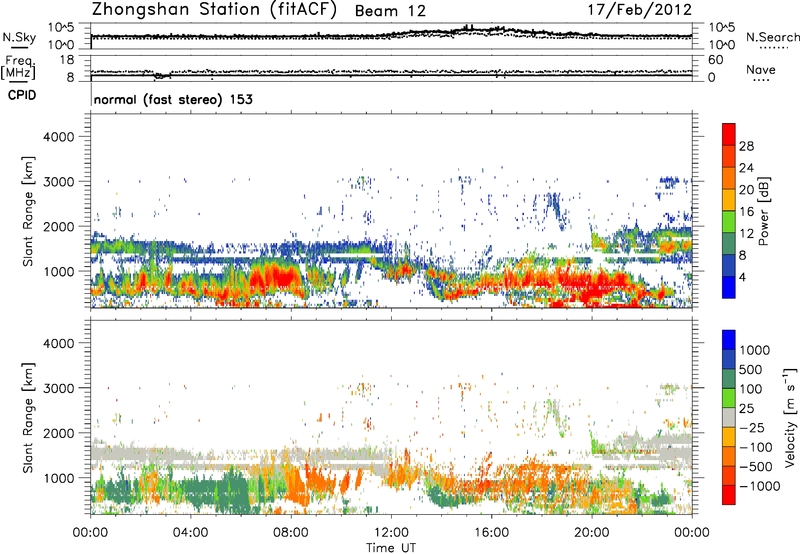Click the '16:00' time axis label

[491, 533]
